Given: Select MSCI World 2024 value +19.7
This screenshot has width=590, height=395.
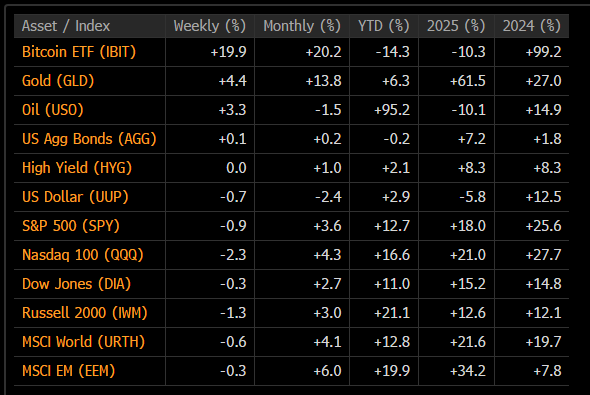Looking at the screenshot, I should coord(543,342).
